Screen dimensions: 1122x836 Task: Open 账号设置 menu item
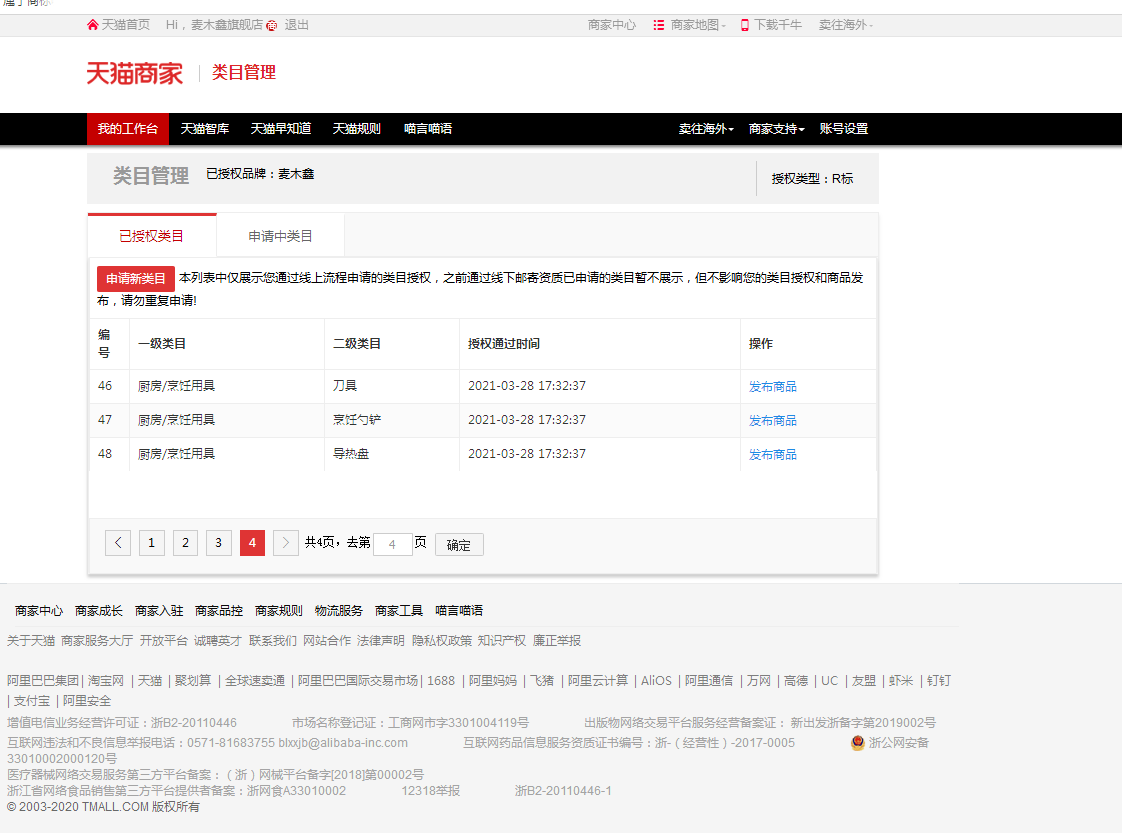tap(844, 129)
